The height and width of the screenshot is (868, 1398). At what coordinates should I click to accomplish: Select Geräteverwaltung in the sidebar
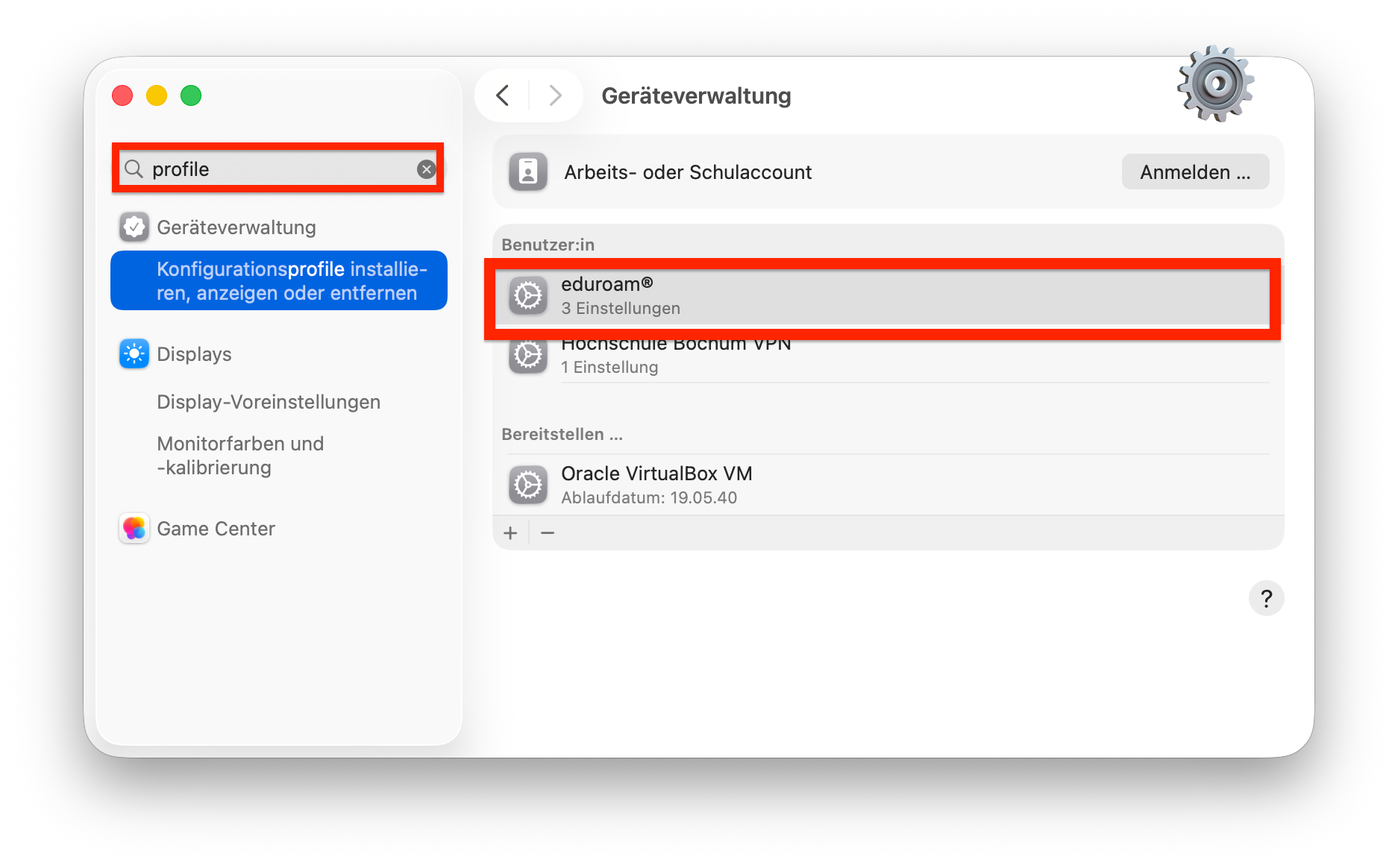(236, 227)
